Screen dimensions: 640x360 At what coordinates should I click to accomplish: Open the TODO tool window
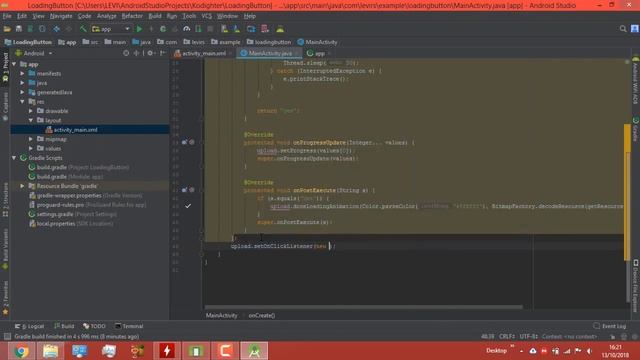[x=94, y=326]
